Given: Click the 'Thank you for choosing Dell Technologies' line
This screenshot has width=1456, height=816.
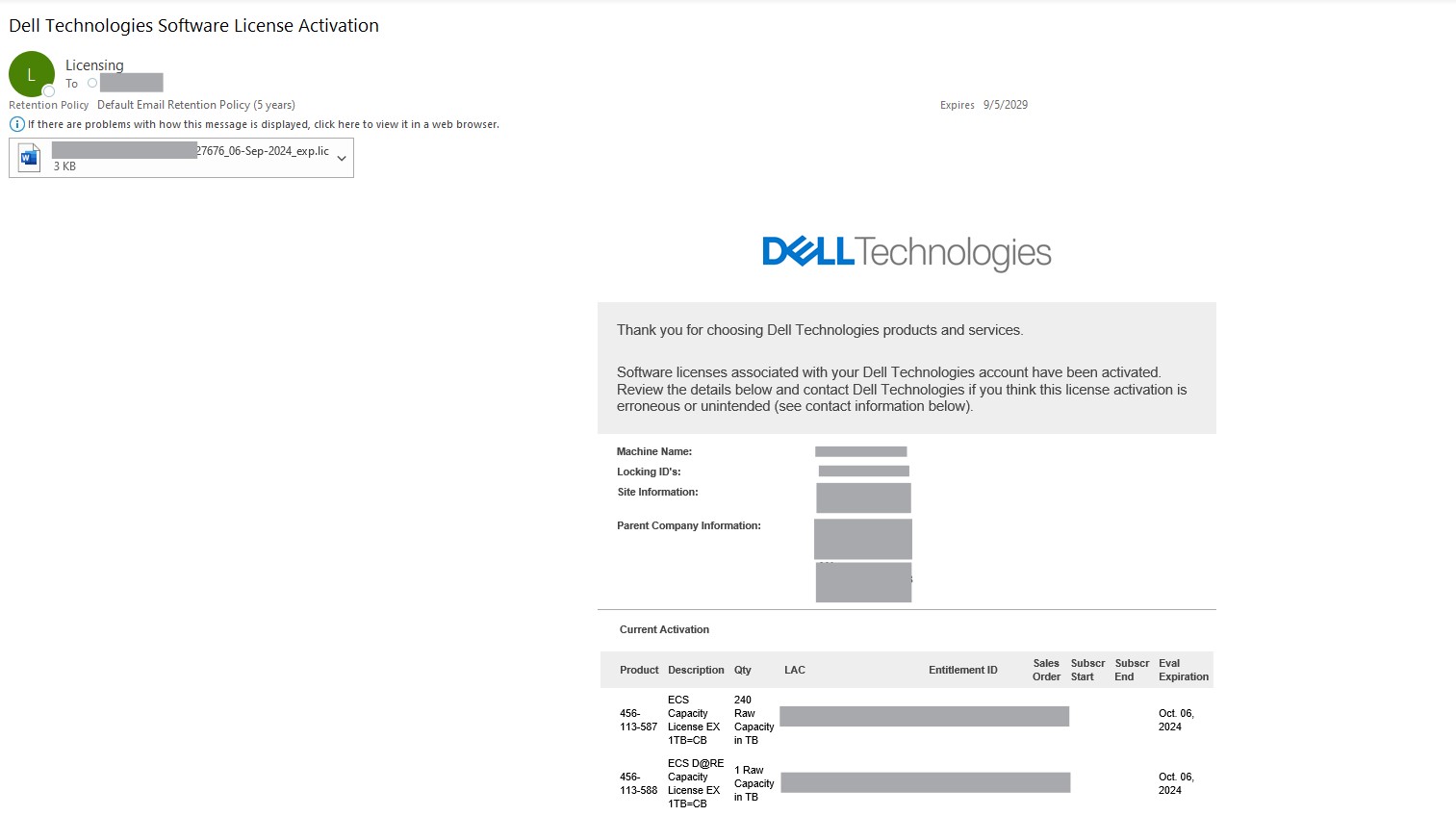Looking at the screenshot, I should coord(820,330).
